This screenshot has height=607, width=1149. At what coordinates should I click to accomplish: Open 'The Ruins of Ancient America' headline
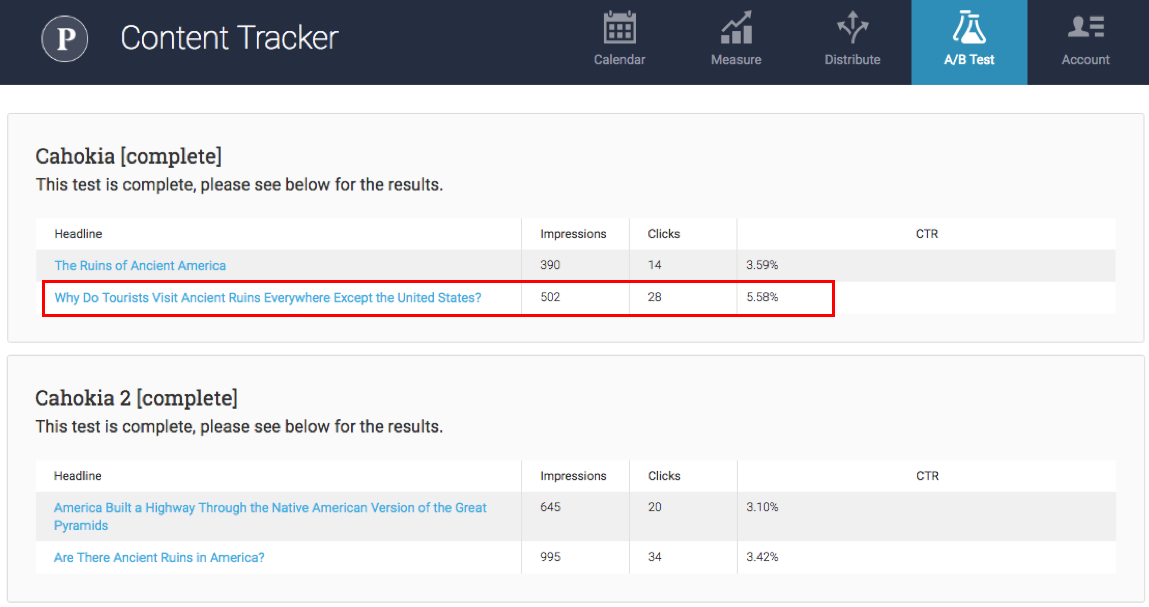pyautogui.click(x=140, y=266)
